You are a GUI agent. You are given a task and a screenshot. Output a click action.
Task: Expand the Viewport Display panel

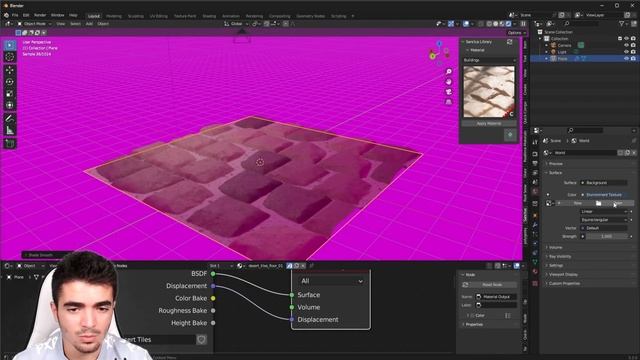click(x=562, y=274)
